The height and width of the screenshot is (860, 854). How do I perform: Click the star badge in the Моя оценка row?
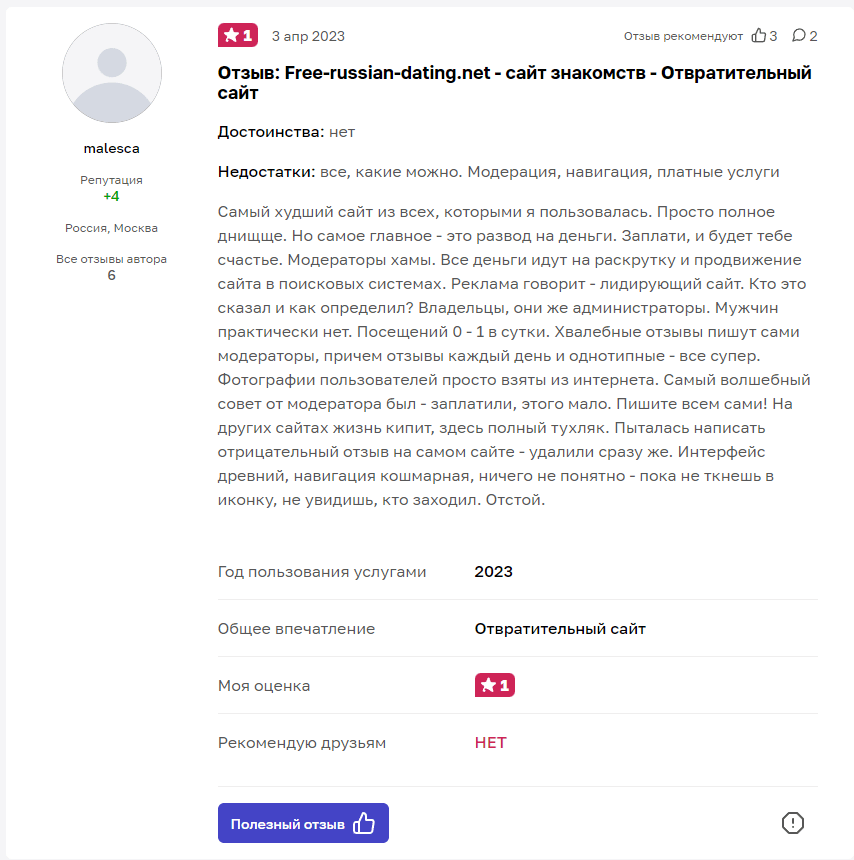495,686
